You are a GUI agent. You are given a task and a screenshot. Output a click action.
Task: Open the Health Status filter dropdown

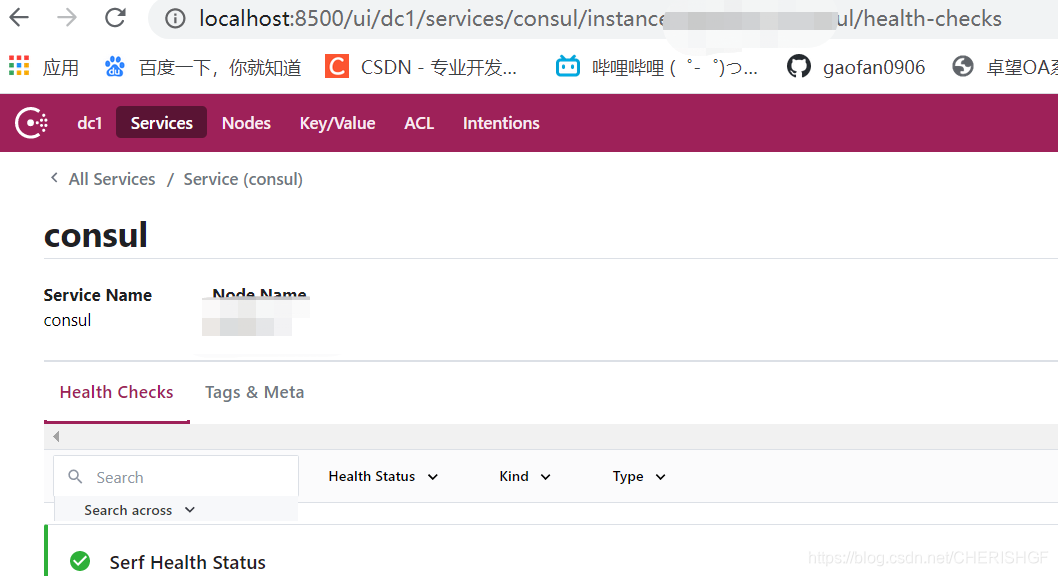coord(382,476)
